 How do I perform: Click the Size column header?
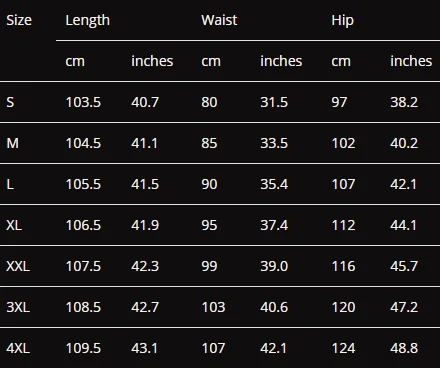19,20
